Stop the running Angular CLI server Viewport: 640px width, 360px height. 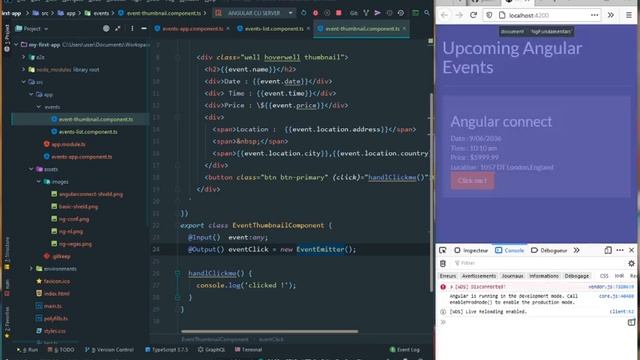click(x=338, y=13)
